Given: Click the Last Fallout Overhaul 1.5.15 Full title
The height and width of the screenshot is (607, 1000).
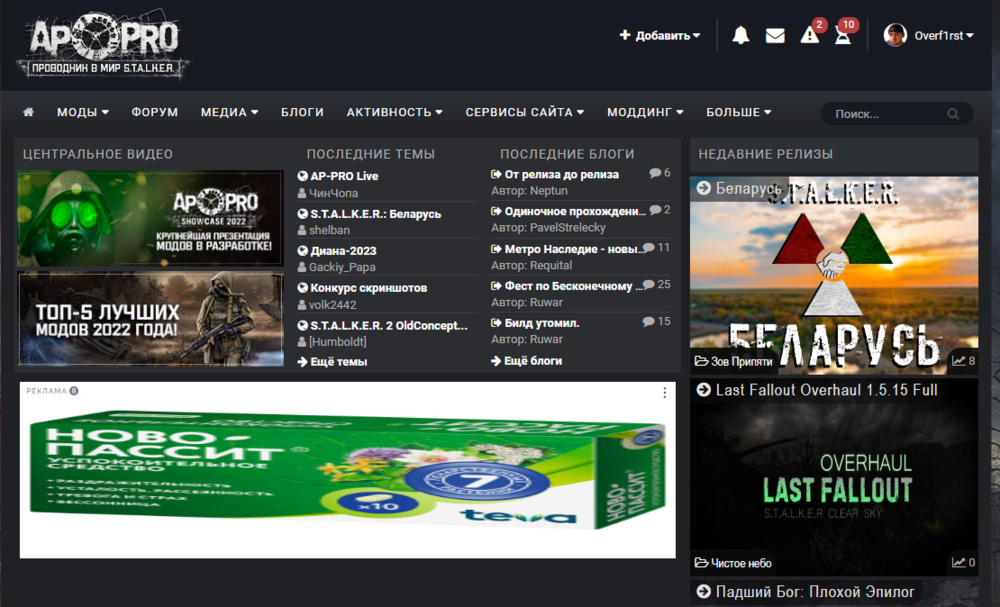Looking at the screenshot, I should tap(827, 390).
